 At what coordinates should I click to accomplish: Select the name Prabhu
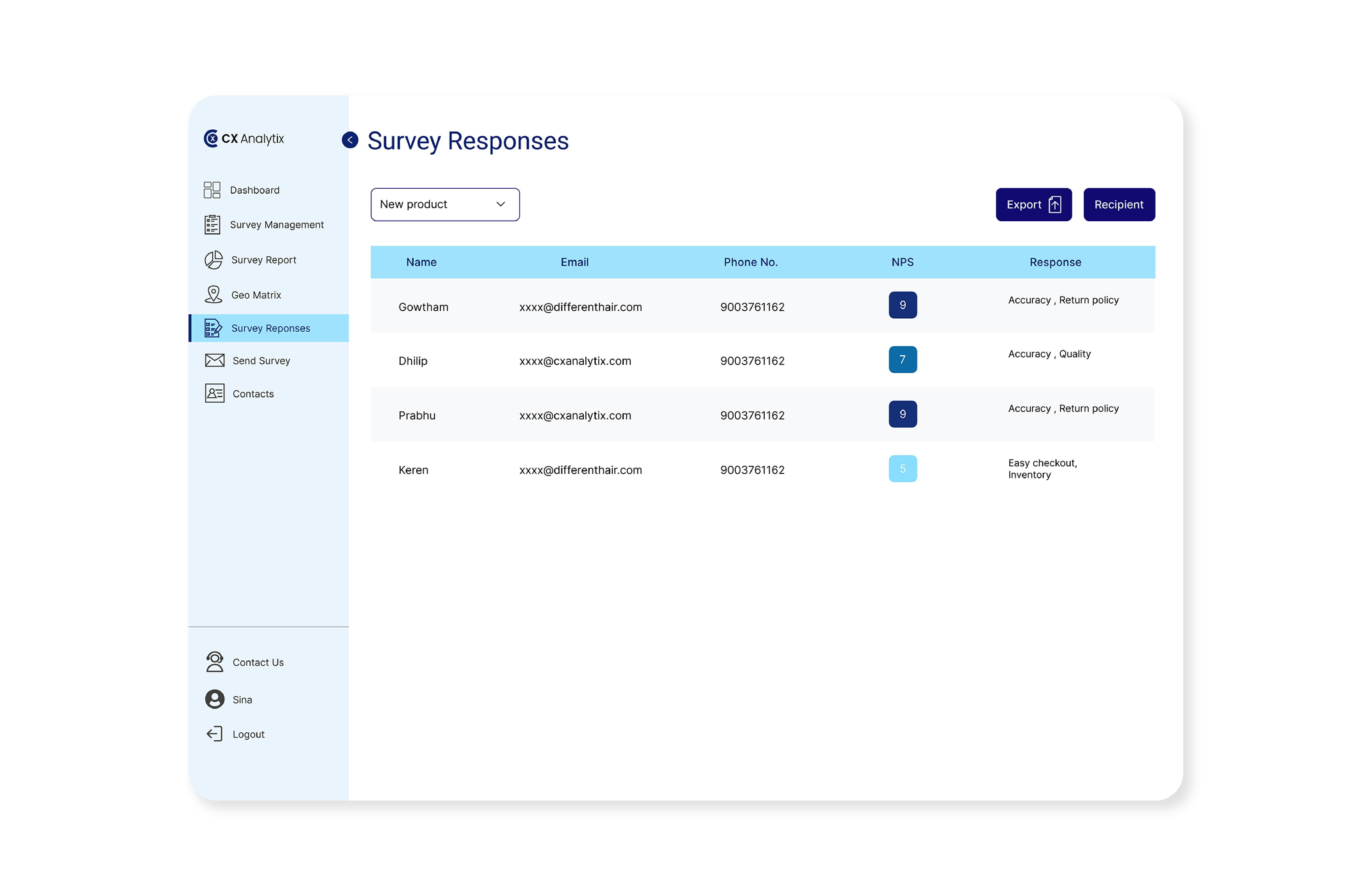(x=417, y=416)
